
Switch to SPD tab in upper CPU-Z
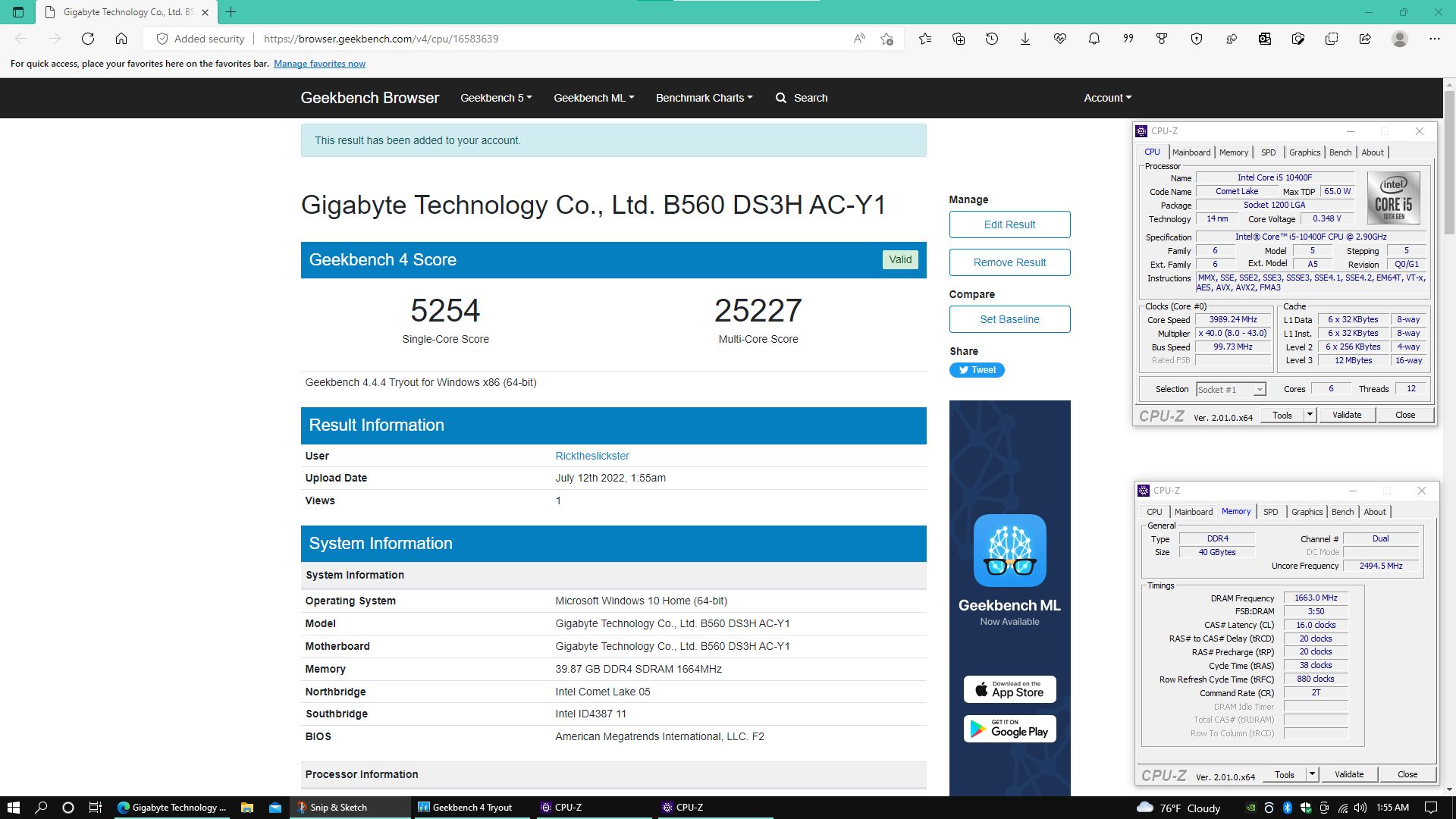(1268, 152)
